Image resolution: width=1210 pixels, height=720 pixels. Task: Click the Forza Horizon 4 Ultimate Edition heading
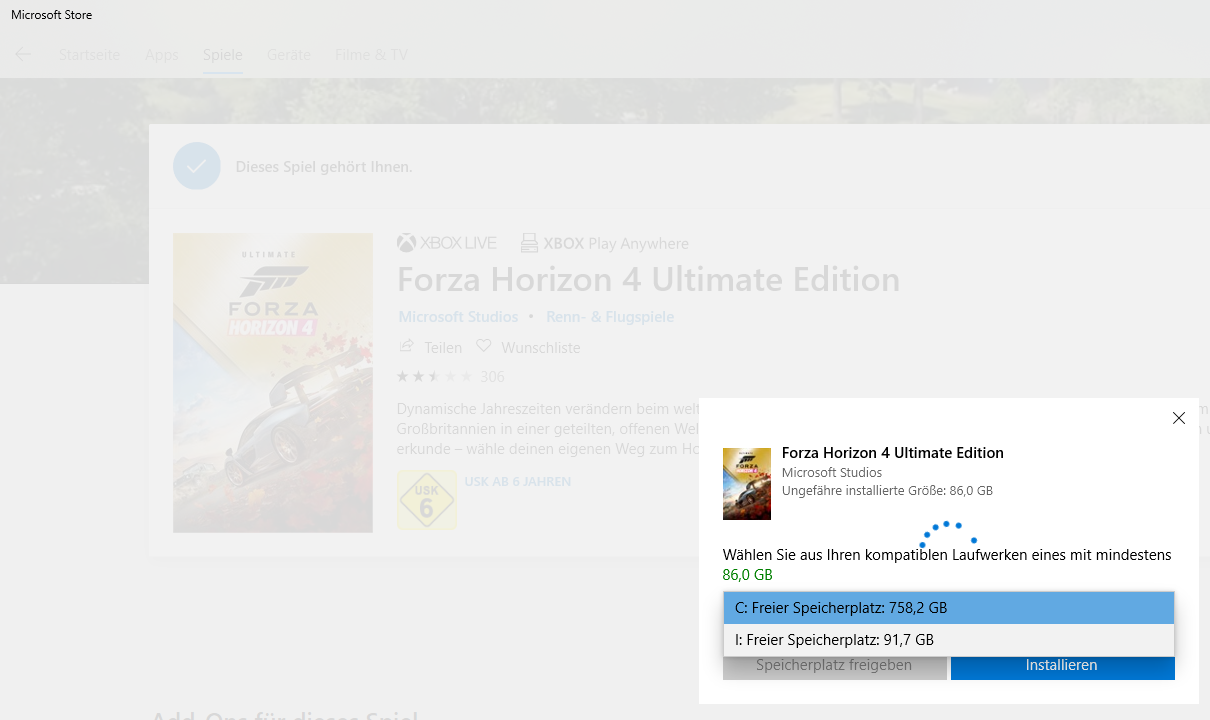click(x=648, y=279)
